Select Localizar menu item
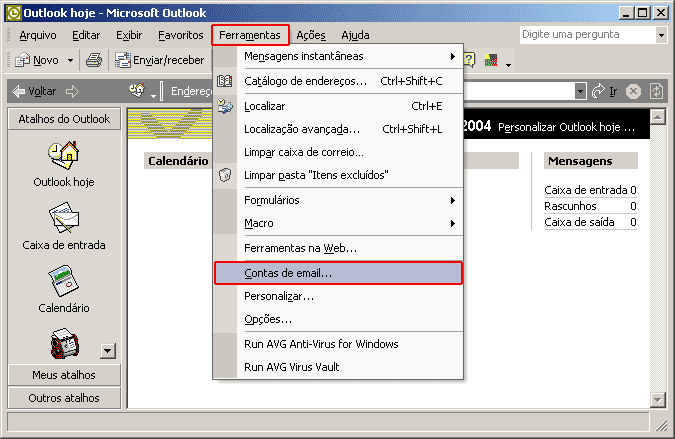 coord(338,106)
